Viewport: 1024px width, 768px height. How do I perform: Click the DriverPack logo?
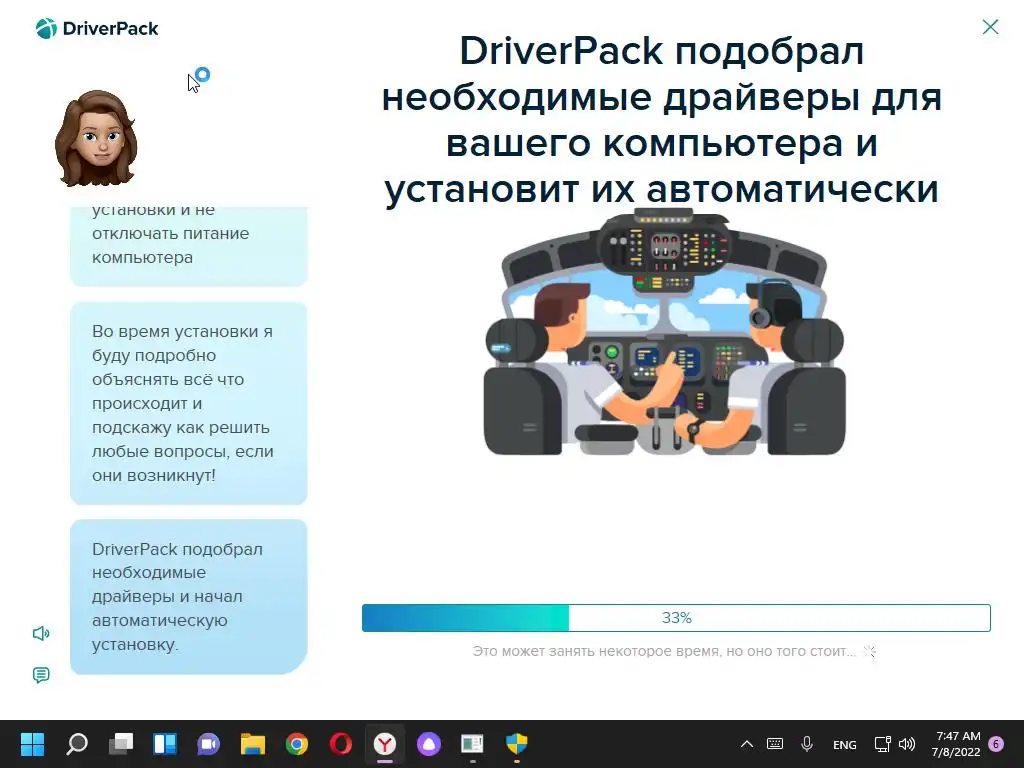[x=97, y=29]
